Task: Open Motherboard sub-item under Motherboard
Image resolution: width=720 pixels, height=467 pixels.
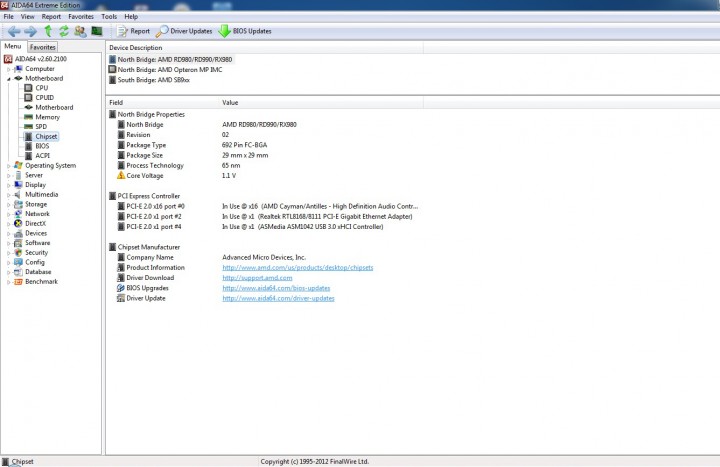Action: click(x=49, y=107)
